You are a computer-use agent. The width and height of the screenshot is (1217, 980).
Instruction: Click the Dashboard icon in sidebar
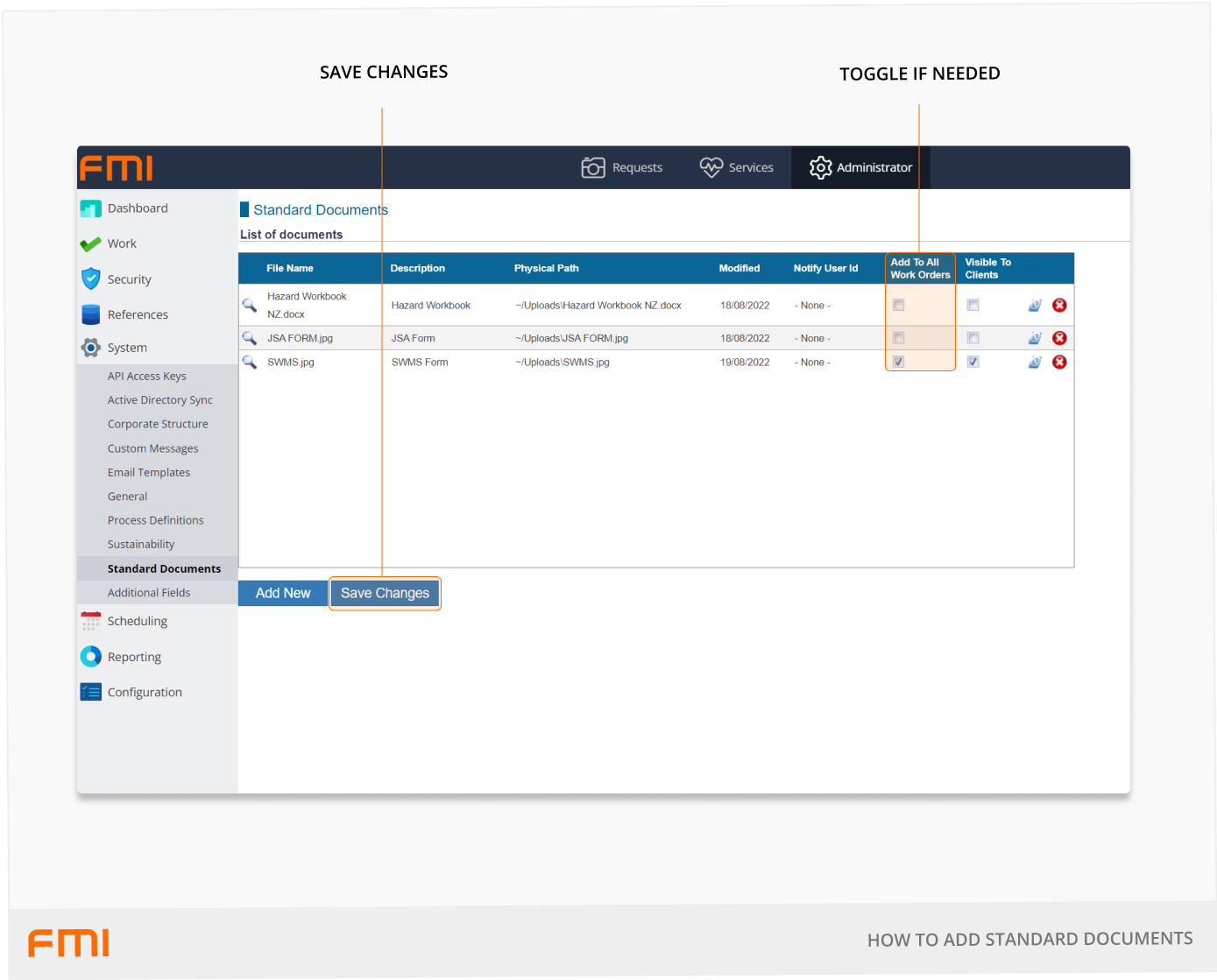coord(90,208)
